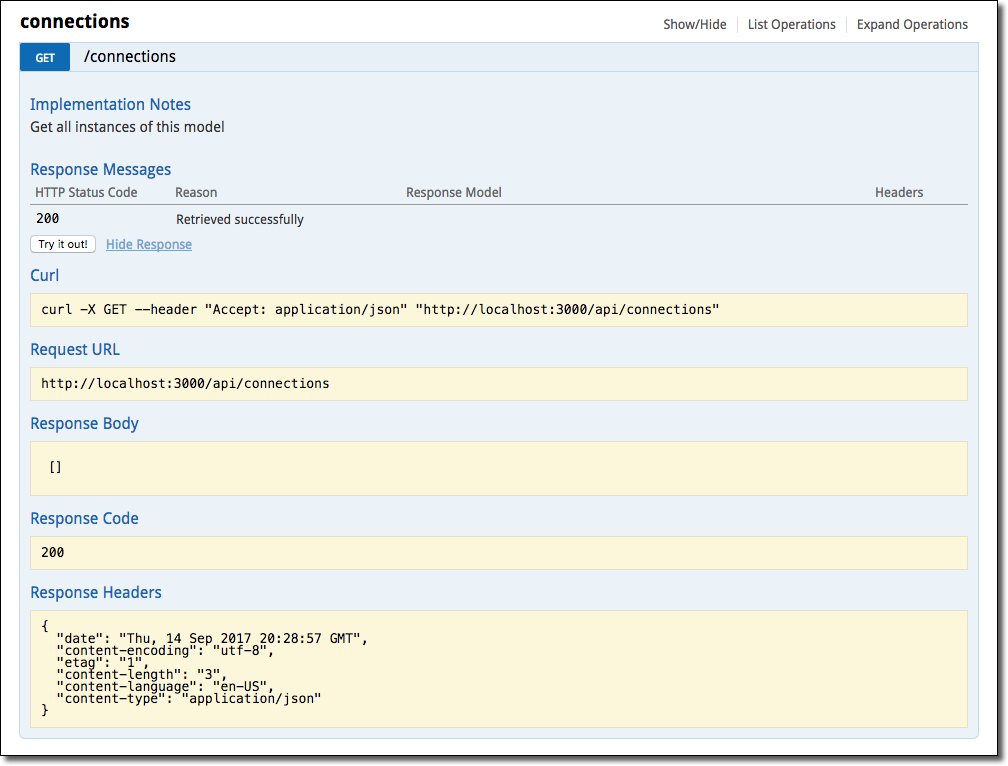Click the Response Code section heading
Screen dimensions: 1008x766
click(x=84, y=519)
